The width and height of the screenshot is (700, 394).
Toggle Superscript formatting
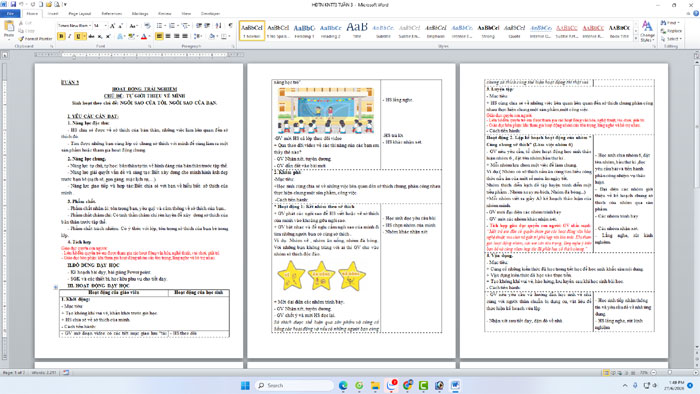(x=108, y=36)
